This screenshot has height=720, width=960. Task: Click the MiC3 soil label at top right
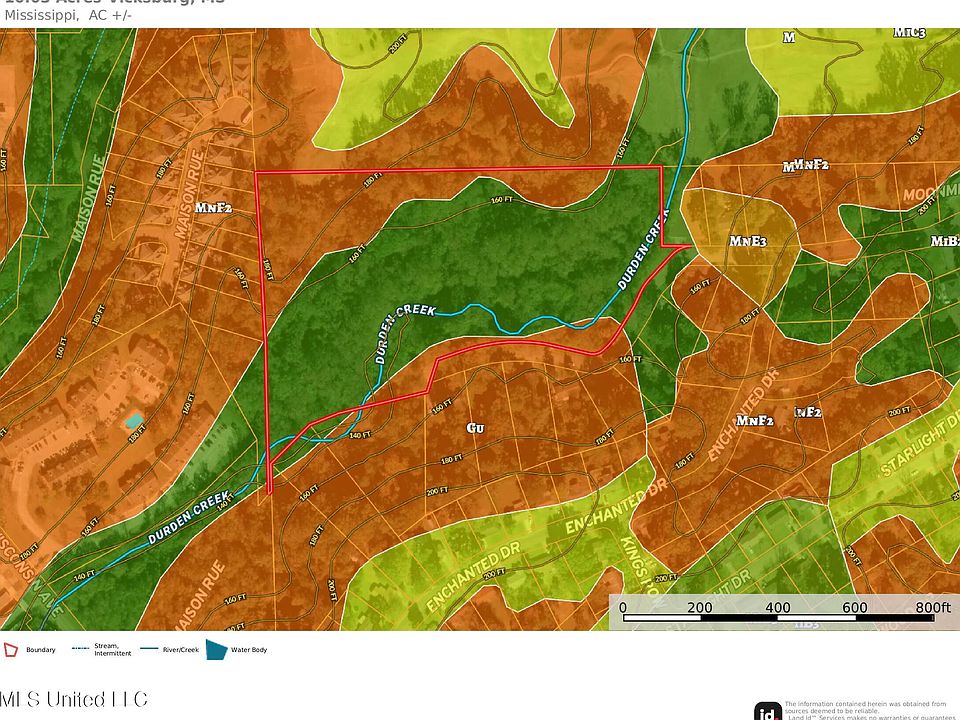[909, 33]
